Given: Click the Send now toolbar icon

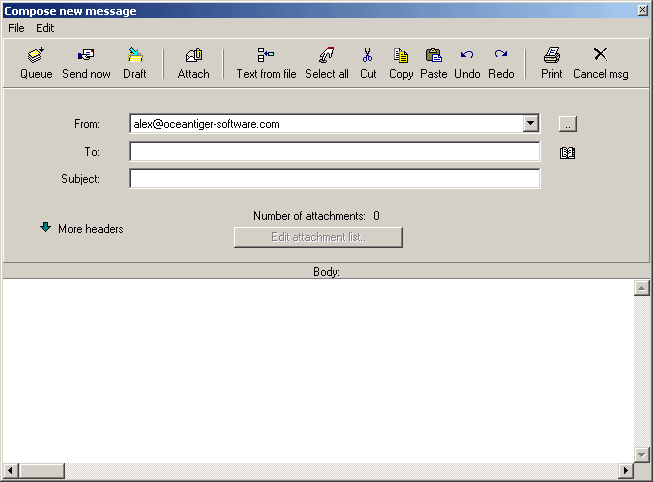Looking at the screenshot, I should (86, 63).
